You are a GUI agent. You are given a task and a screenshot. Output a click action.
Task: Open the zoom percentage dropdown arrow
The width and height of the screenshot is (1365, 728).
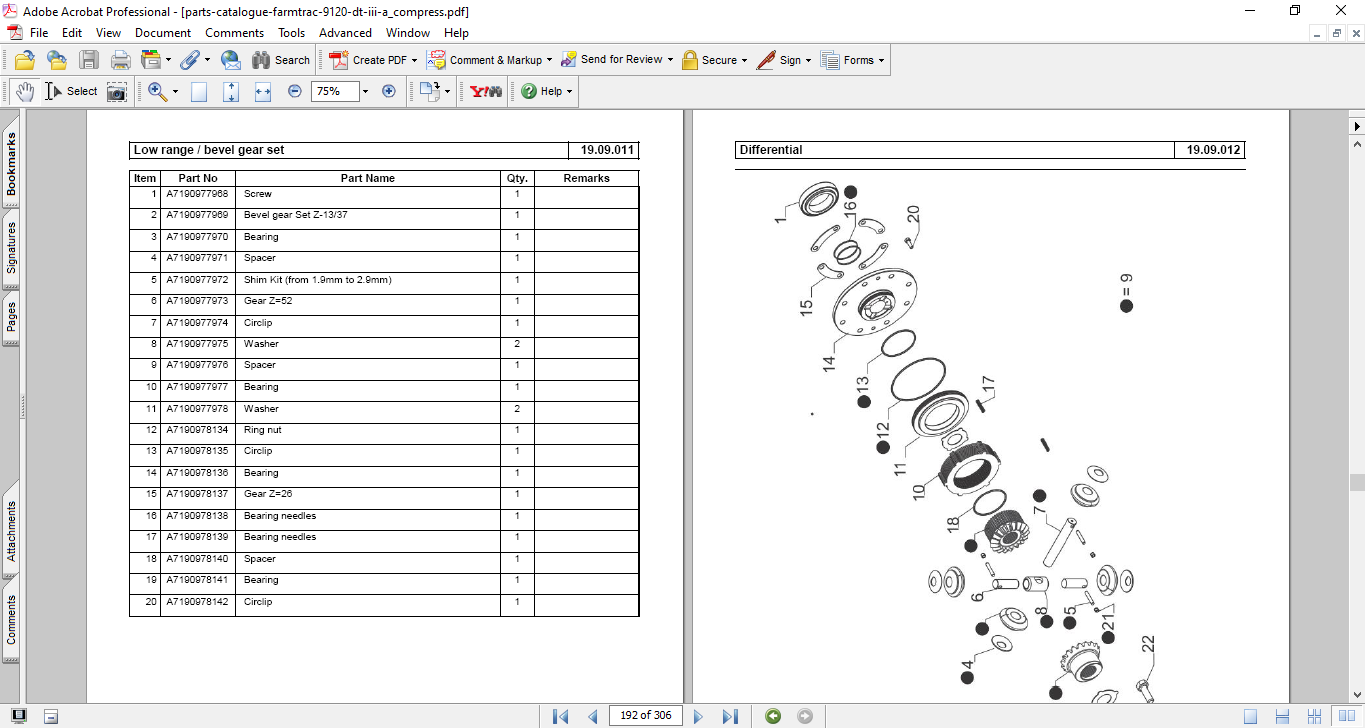click(365, 91)
